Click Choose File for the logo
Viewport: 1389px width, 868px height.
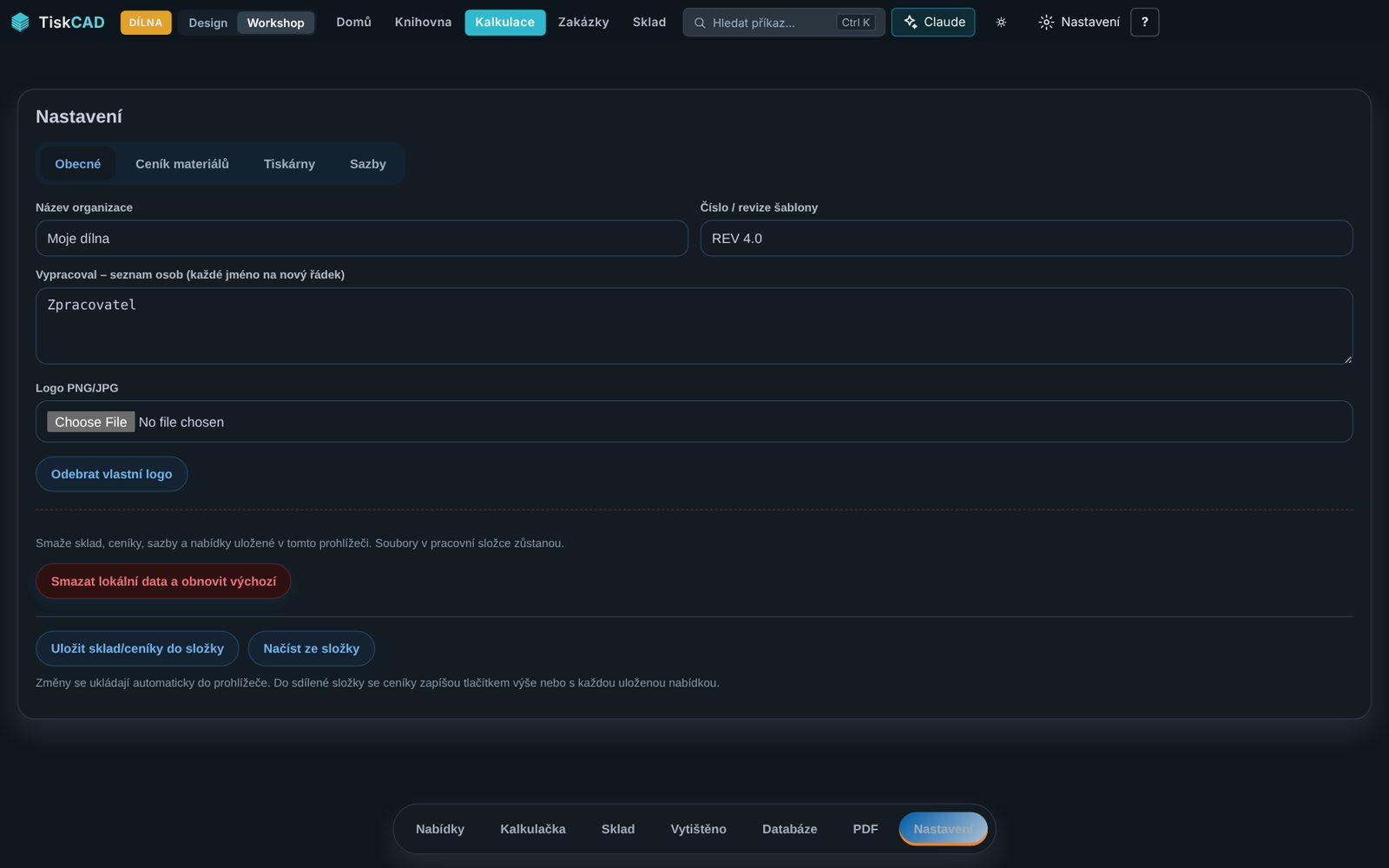coord(91,422)
